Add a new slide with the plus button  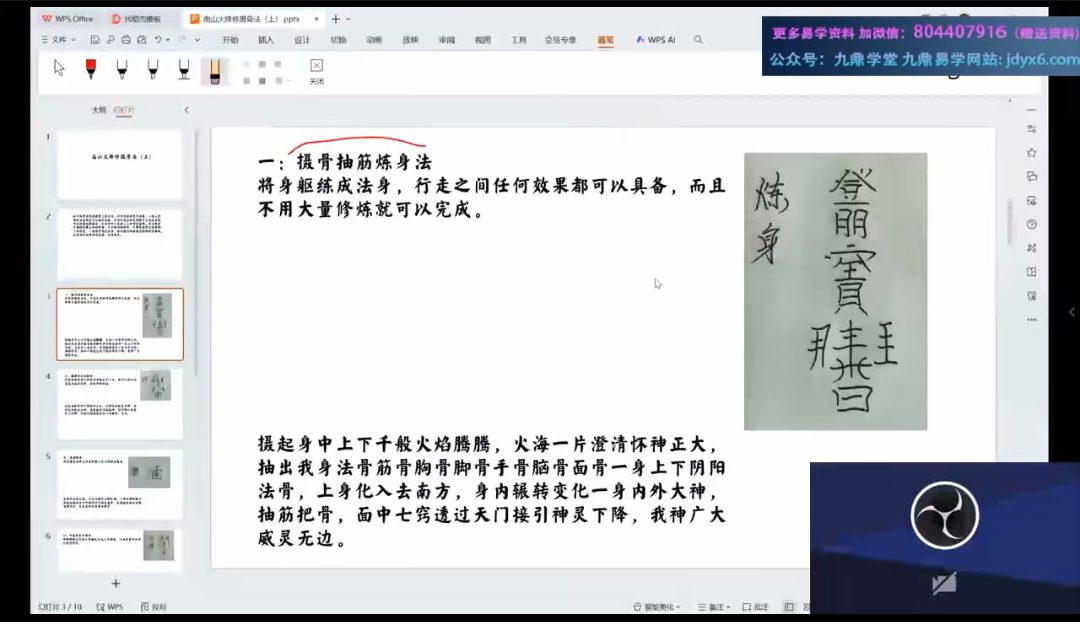point(116,583)
